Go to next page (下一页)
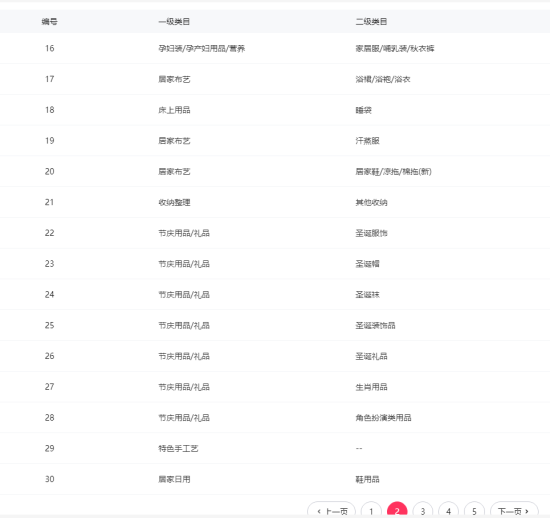 click(514, 511)
